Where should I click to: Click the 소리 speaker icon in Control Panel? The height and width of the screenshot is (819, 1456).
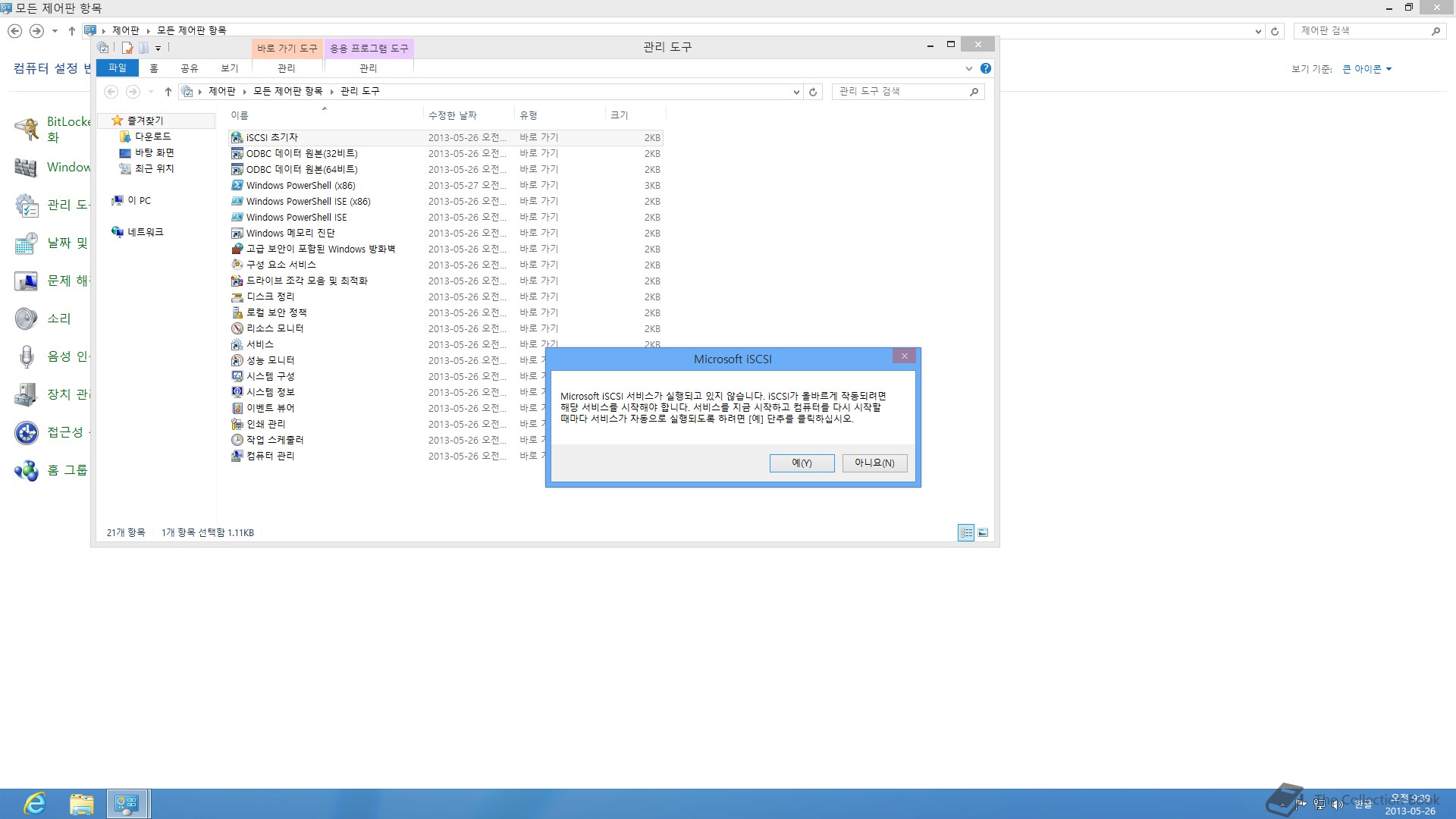pyautogui.click(x=27, y=318)
